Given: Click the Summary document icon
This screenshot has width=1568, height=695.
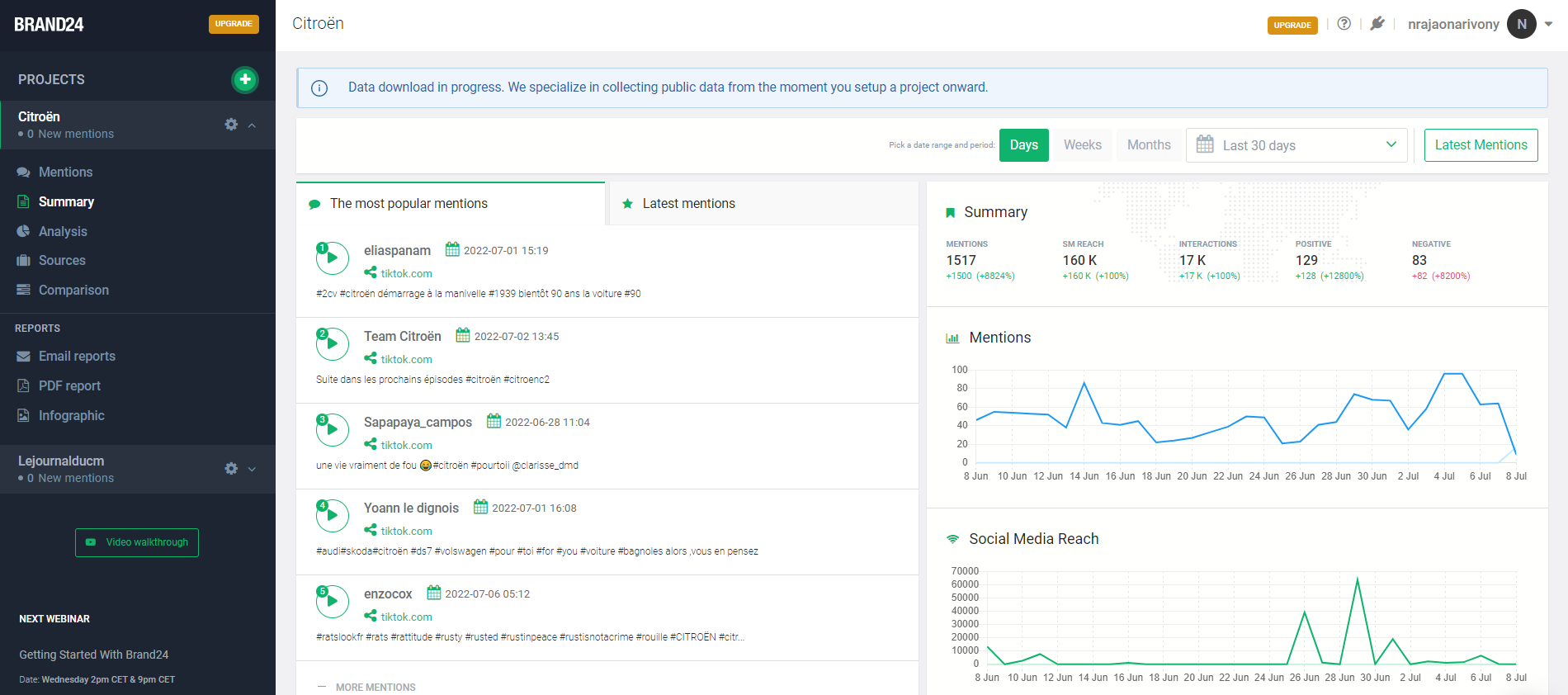Looking at the screenshot, I should 23,201.
